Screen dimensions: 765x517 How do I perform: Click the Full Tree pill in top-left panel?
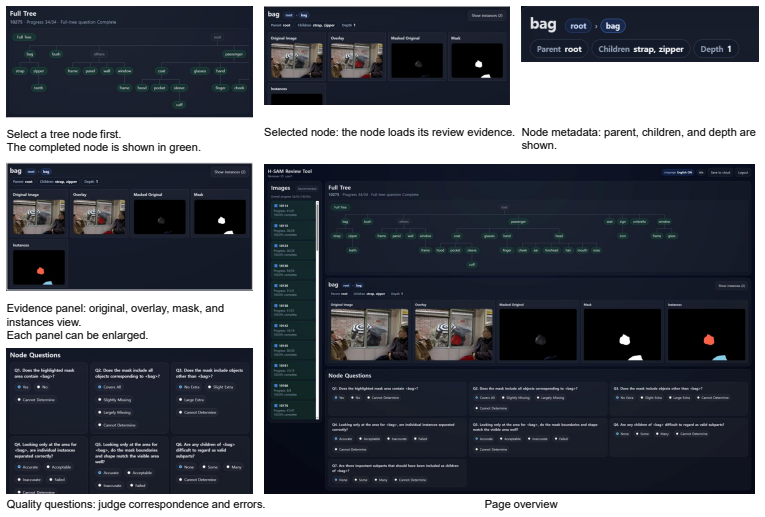click(24, 37)
